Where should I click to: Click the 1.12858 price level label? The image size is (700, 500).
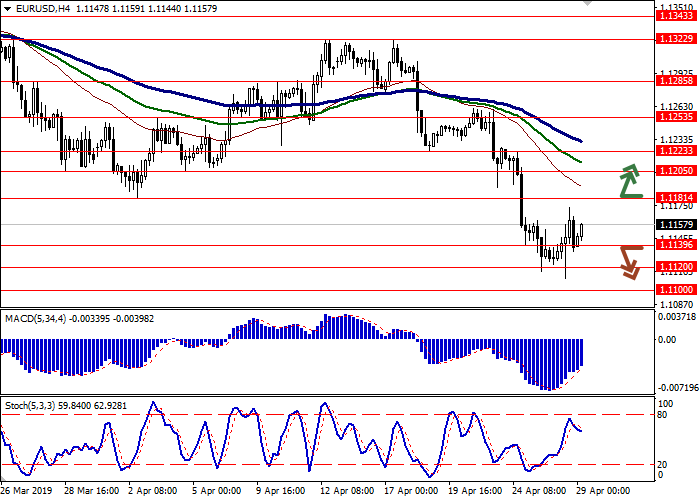pos(676,83)
